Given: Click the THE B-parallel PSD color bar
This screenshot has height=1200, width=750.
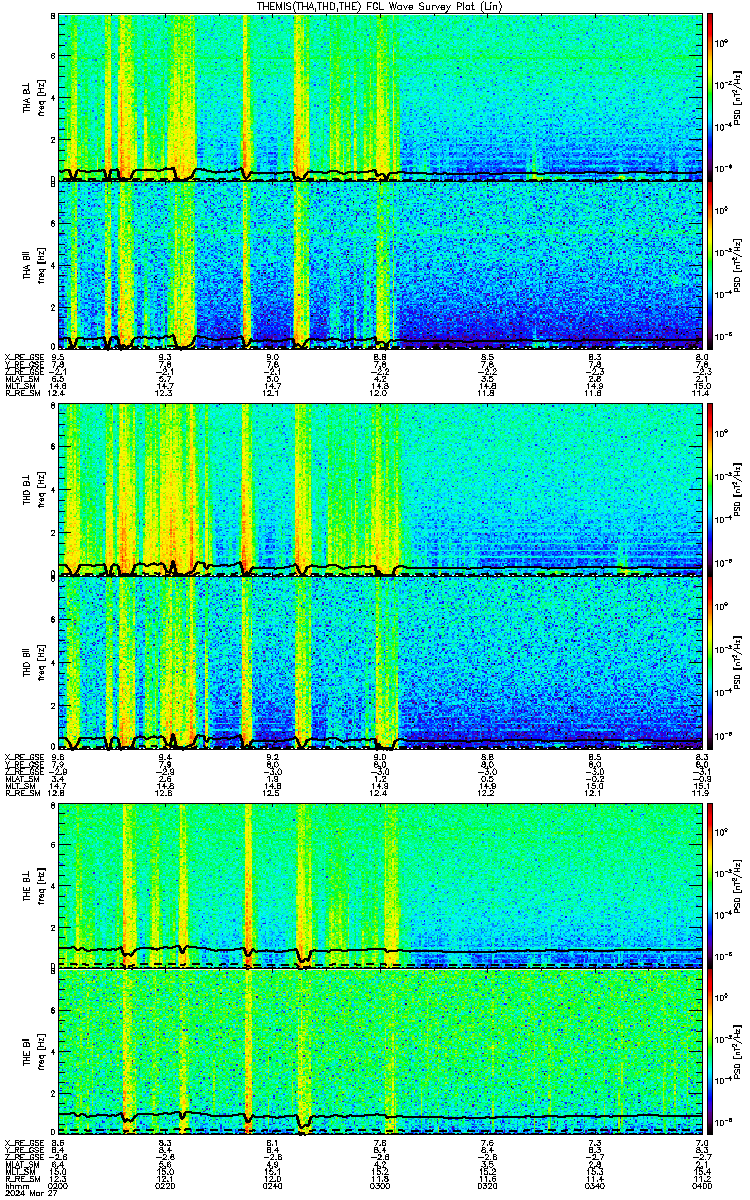Looking at the screenshot, I should pyautogui.click(x=710, y=1052).
